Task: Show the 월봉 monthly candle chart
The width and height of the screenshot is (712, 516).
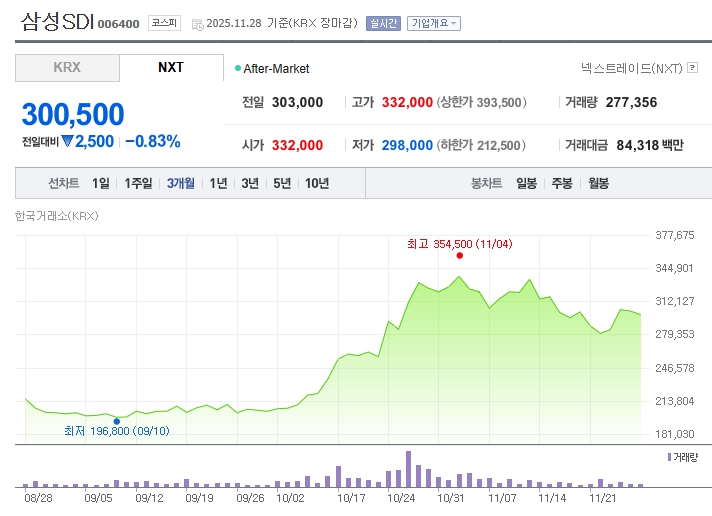Action: click(x=598, y=183)
